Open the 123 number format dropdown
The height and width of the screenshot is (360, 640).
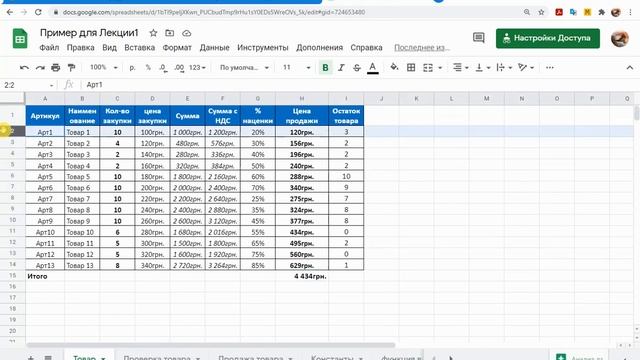pyautogui.click(x=197, y=68)
